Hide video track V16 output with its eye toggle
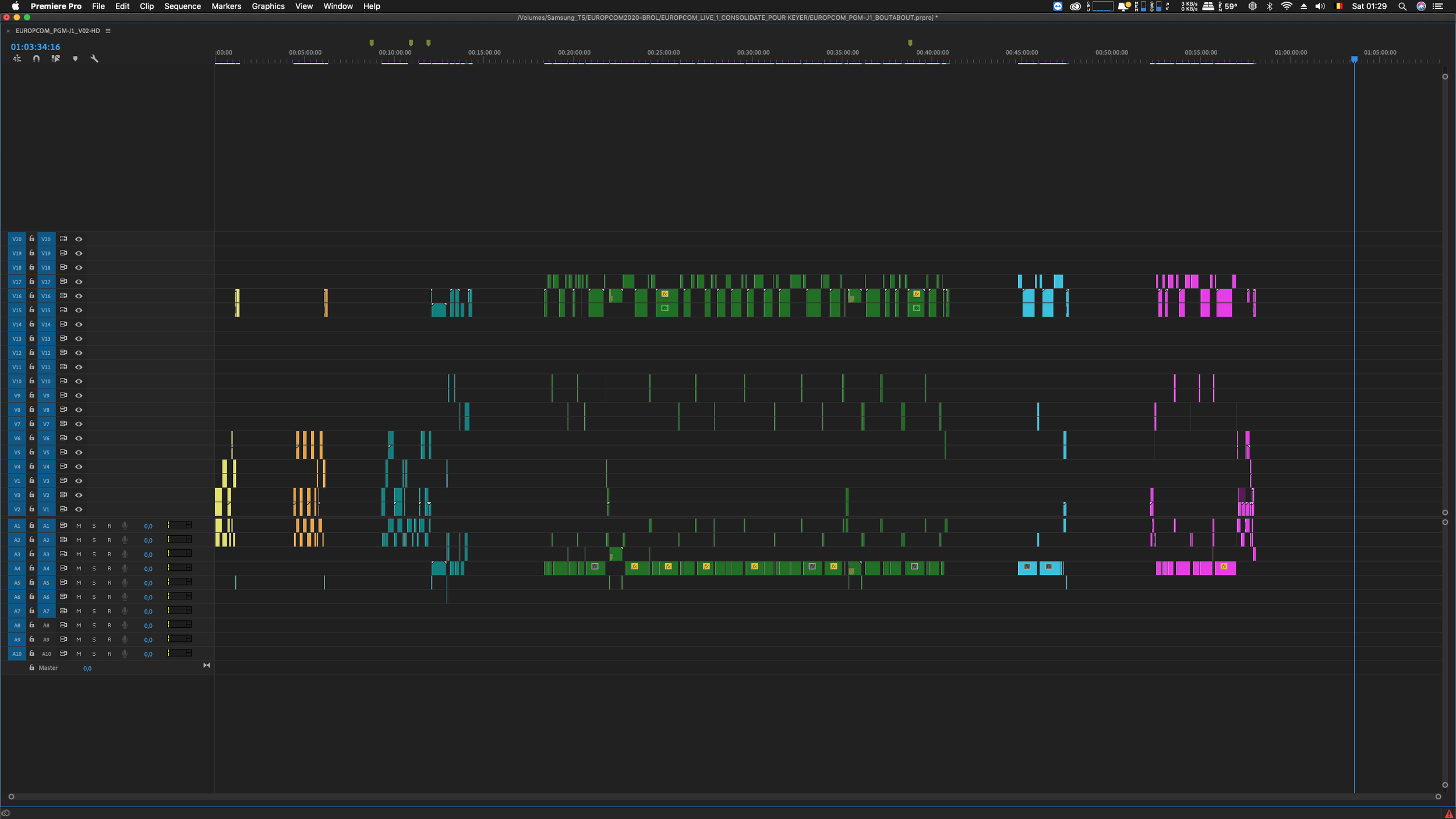The height and width of the screenshot is (819, 1456). pyautogui.click(x=79, y=296)
